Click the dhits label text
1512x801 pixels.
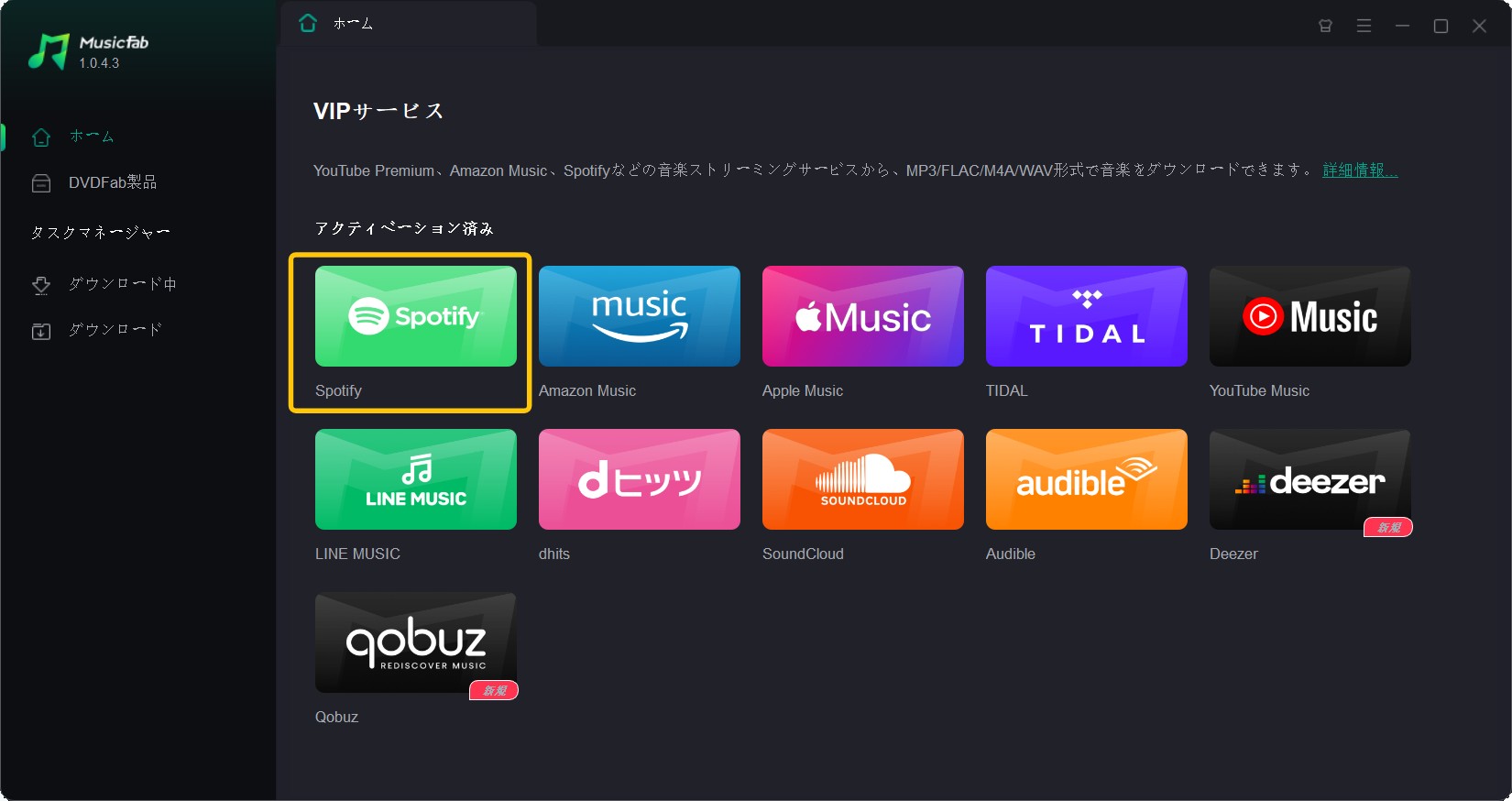point(554,554)
